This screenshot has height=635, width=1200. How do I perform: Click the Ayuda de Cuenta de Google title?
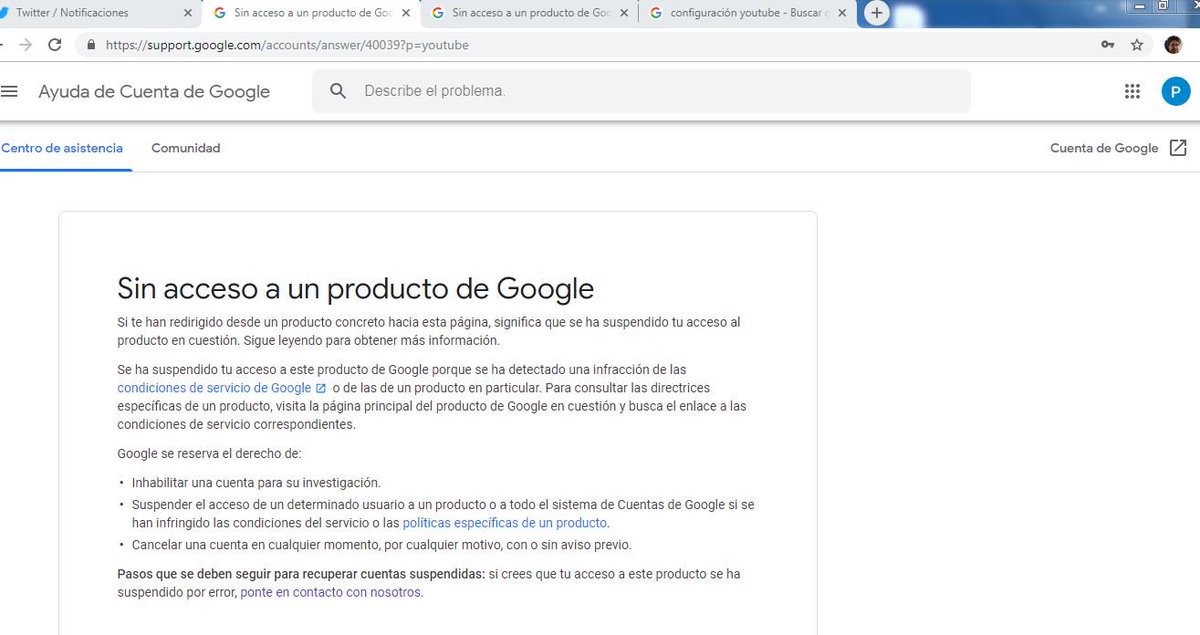[154, 91]
